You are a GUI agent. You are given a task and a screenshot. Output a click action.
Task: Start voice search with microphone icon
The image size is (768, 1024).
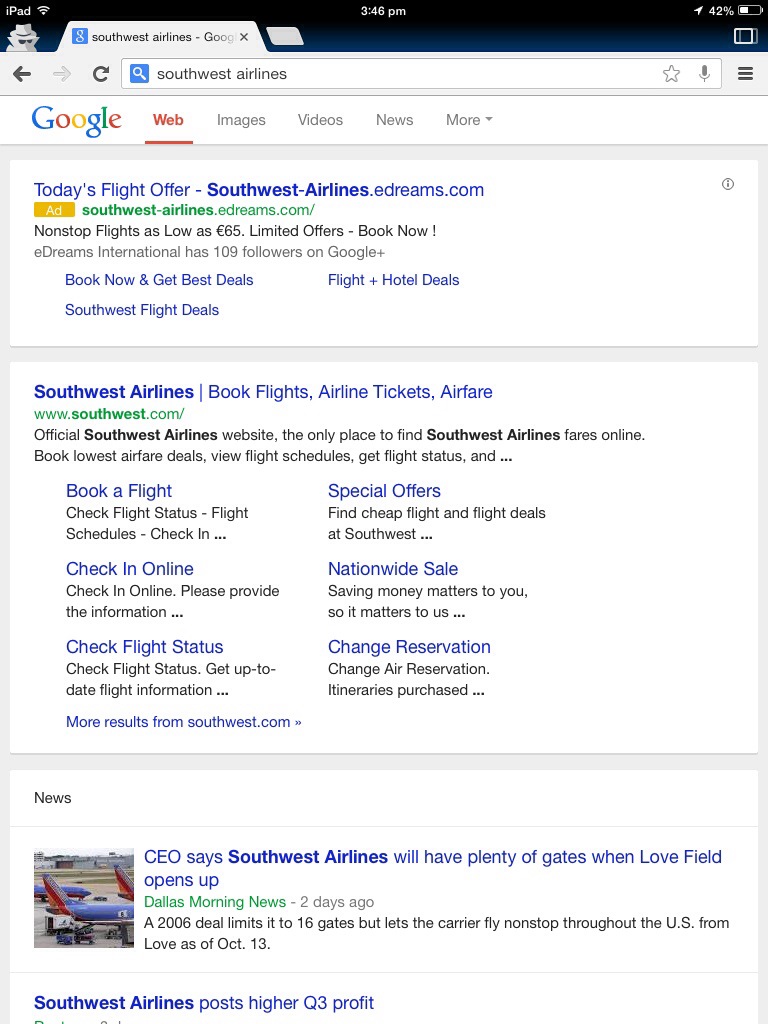705,74
